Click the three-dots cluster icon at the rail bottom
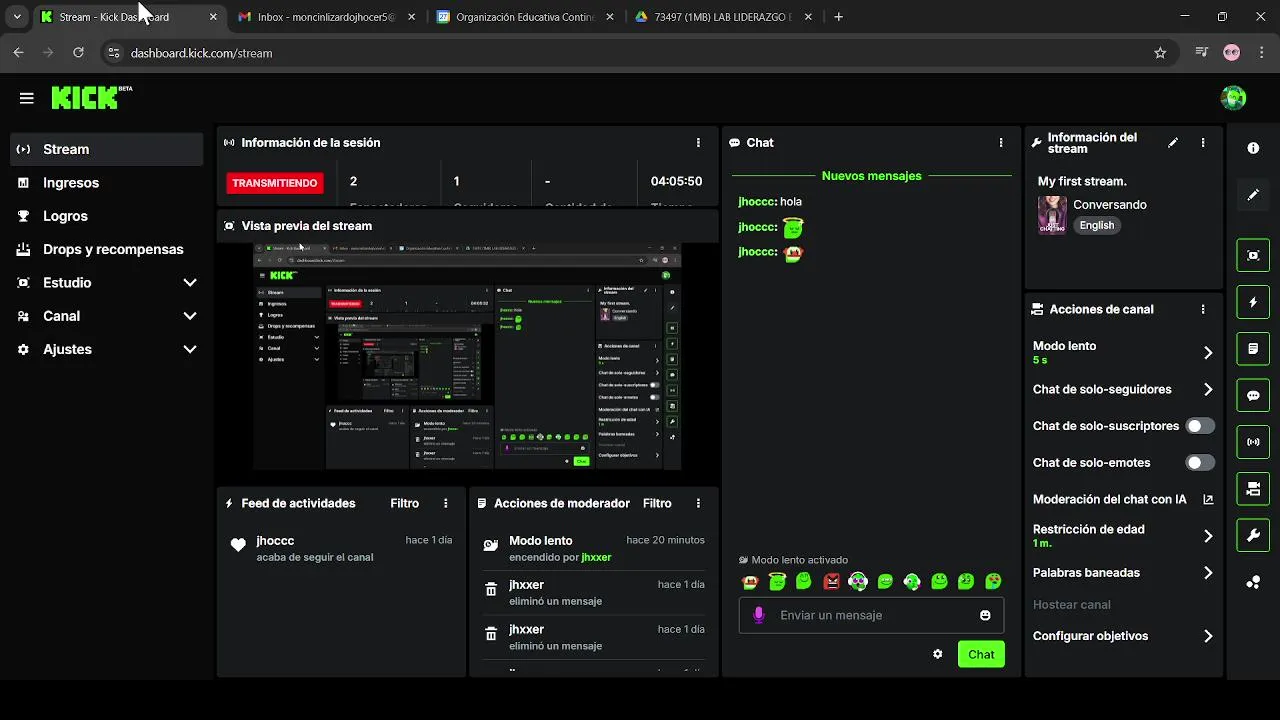Screen dimensions: 1280x720 click(x=1253, y=582)
